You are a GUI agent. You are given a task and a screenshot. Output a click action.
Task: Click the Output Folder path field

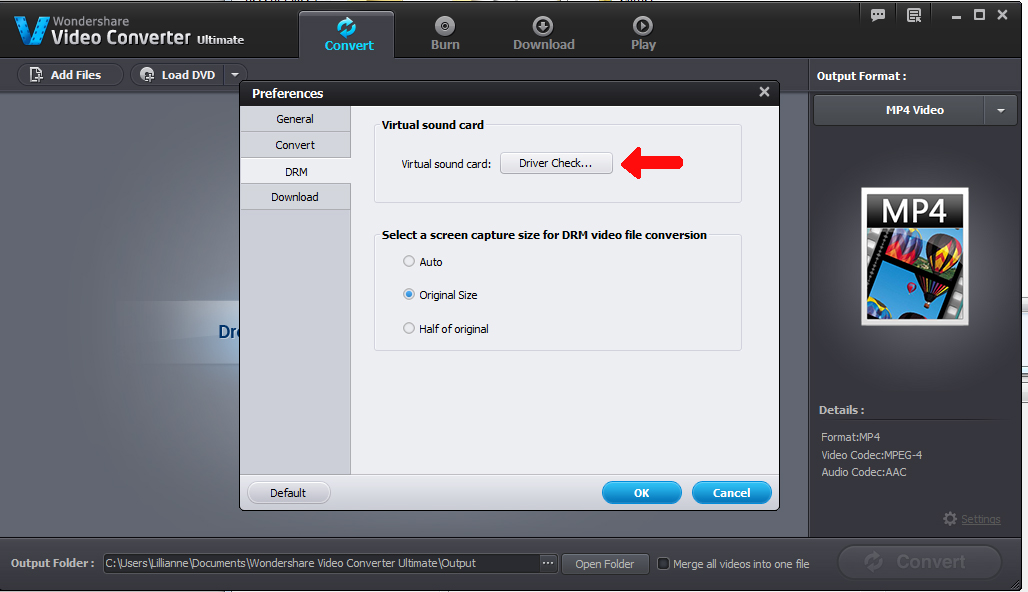click(x=321, y=563)
